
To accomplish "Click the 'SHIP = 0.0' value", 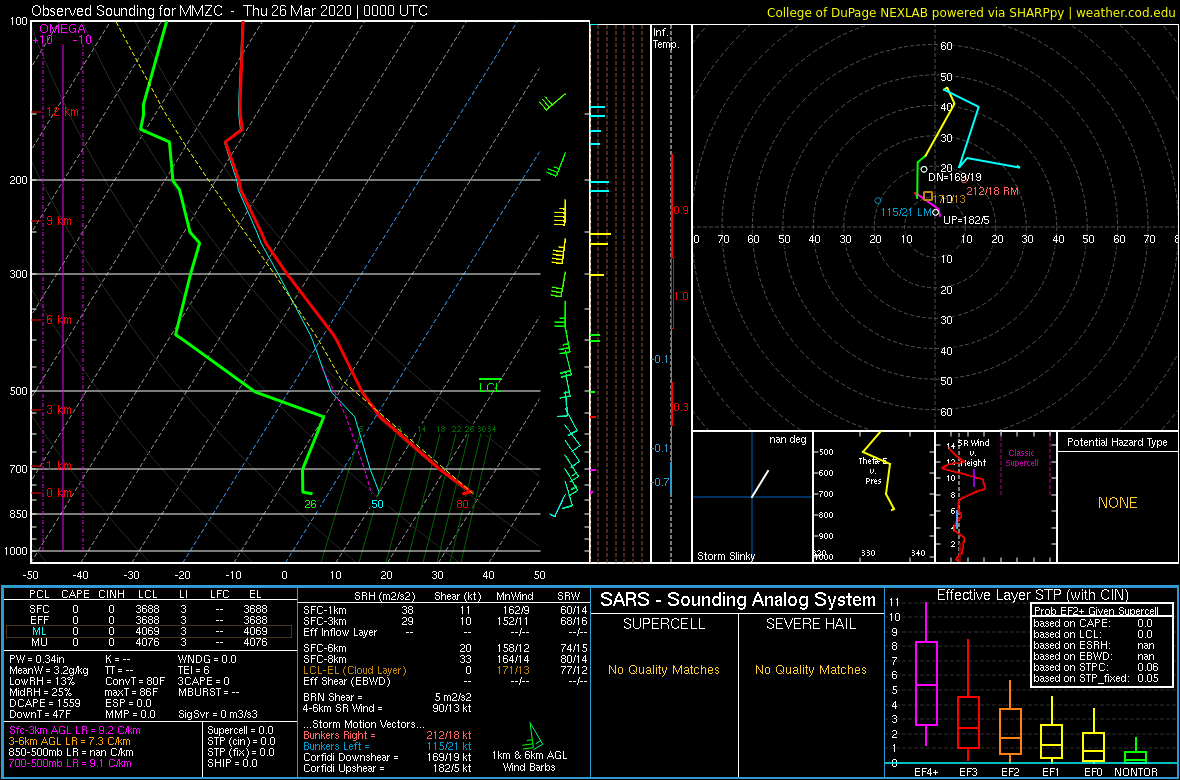I will [235, 765].
